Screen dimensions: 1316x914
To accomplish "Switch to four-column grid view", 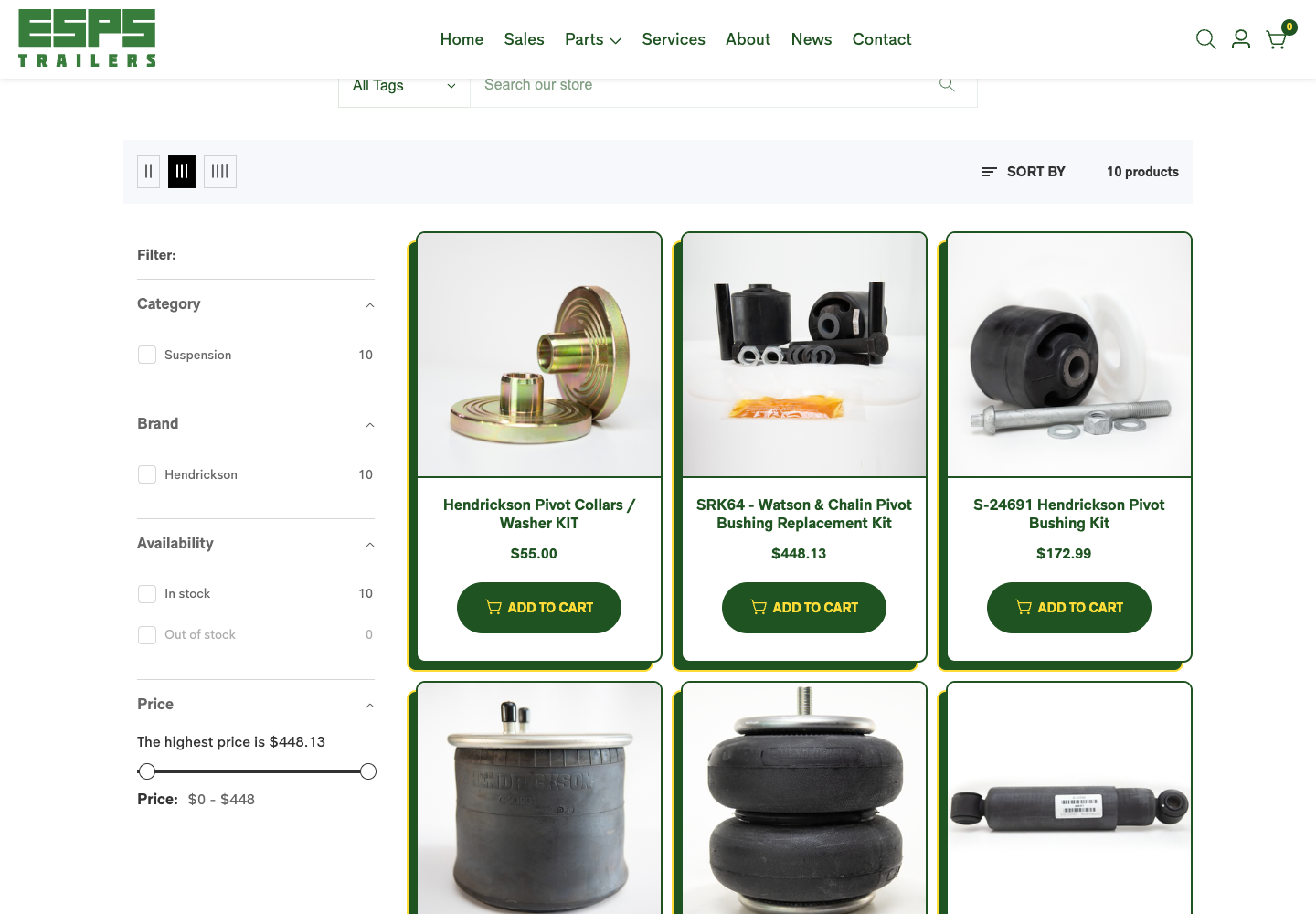I will tap(220, 171).
